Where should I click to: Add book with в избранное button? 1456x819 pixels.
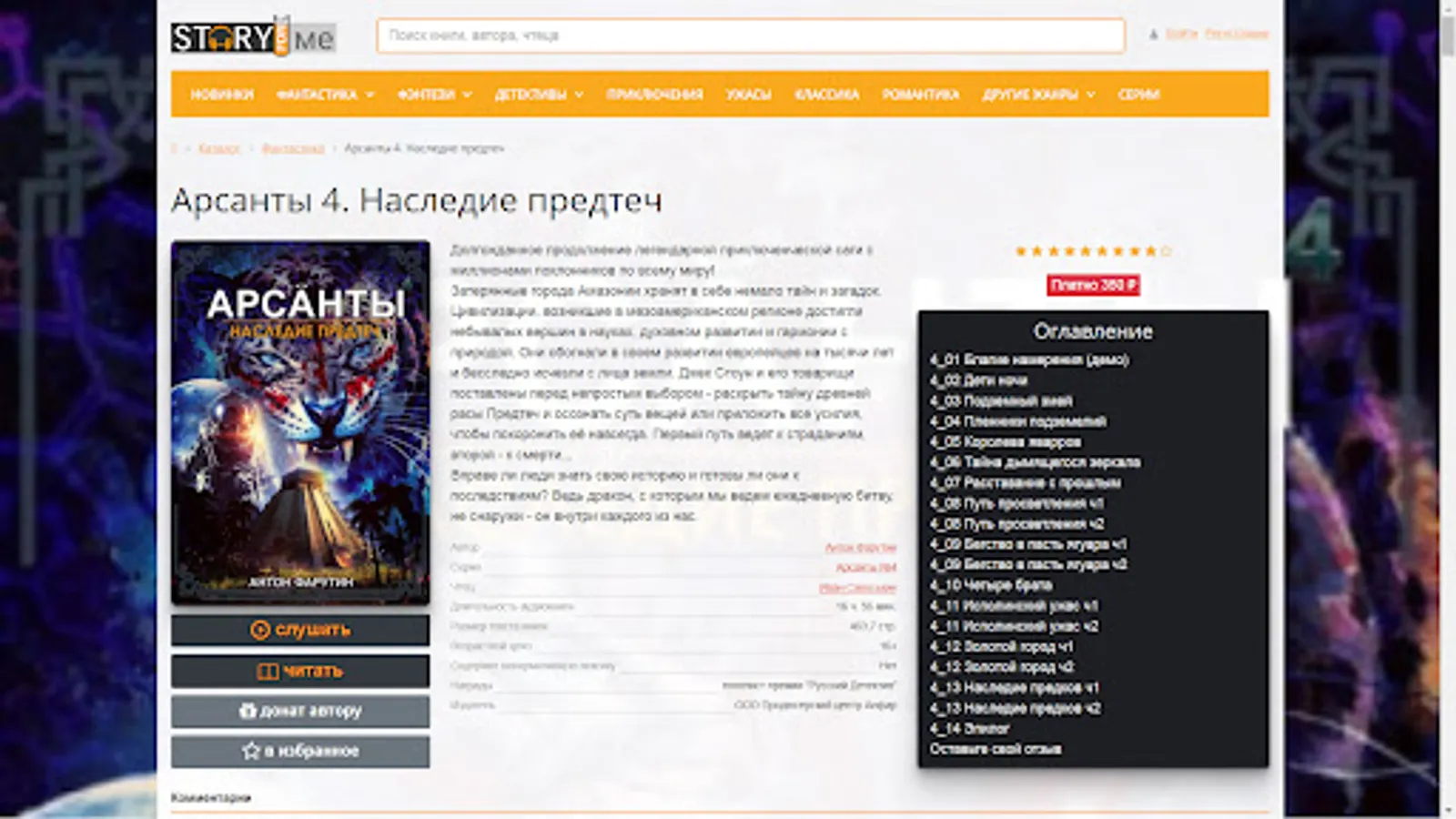point(300,751)
